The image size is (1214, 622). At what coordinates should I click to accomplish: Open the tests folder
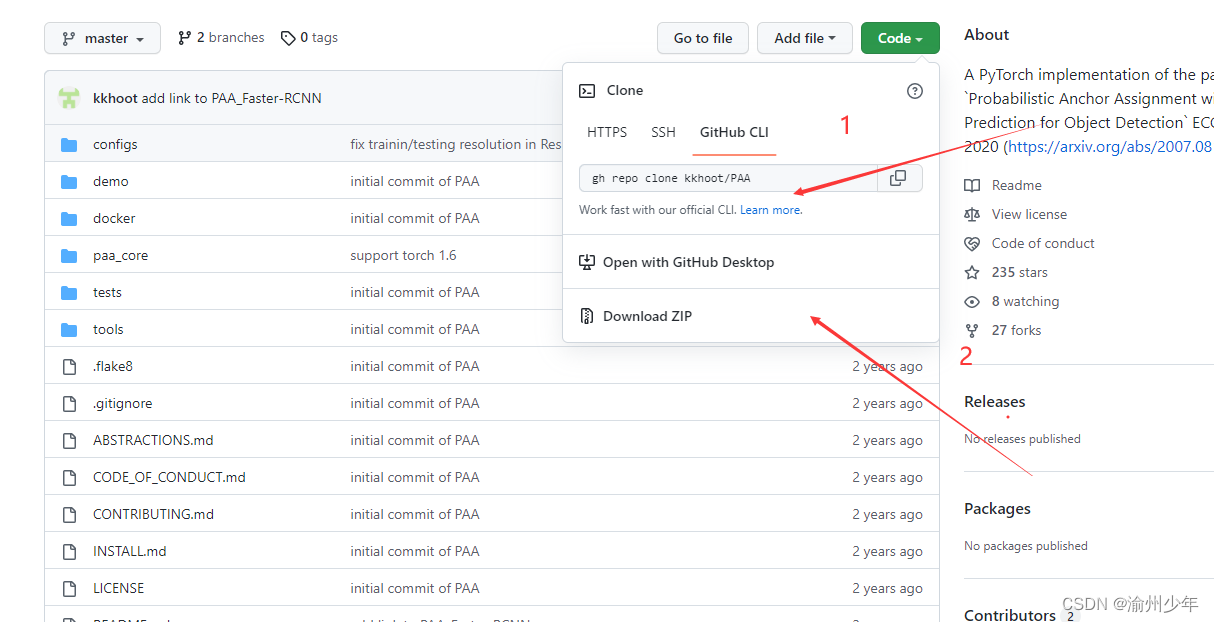(107, 292)
